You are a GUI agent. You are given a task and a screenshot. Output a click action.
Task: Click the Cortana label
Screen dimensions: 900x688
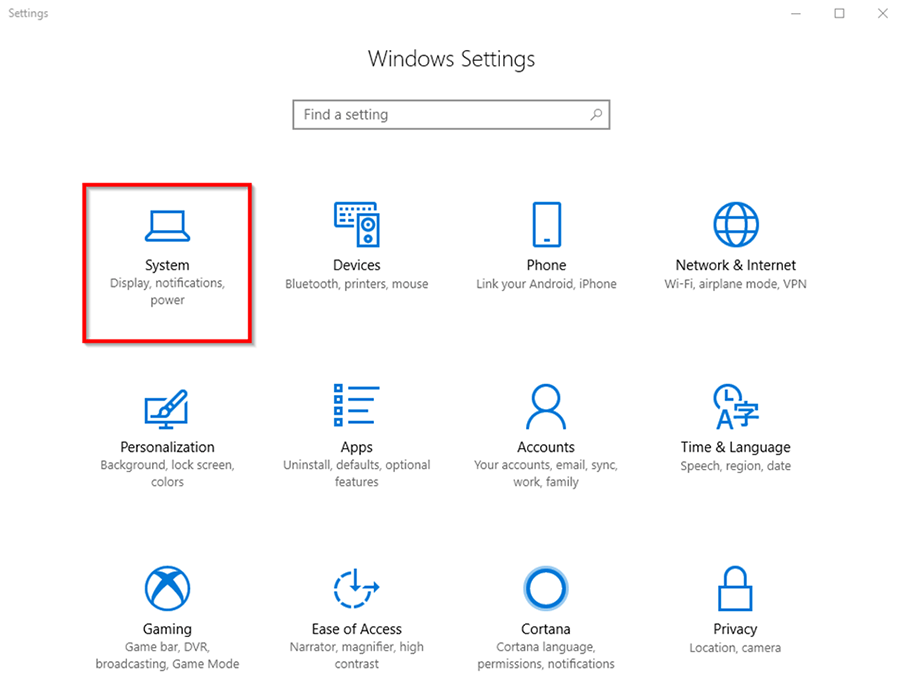click(546, 629)
